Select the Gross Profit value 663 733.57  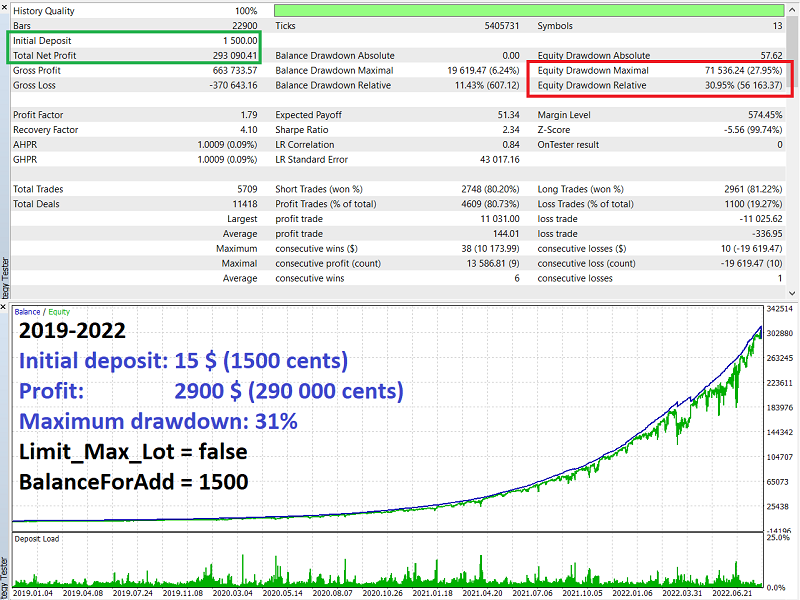235,70
